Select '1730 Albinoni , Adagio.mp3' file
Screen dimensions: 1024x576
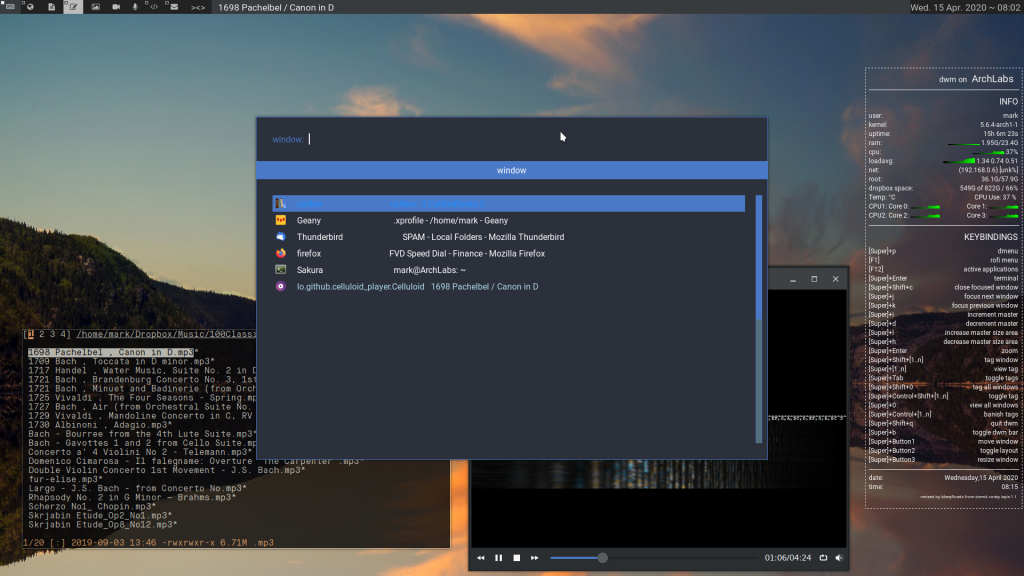100,424
